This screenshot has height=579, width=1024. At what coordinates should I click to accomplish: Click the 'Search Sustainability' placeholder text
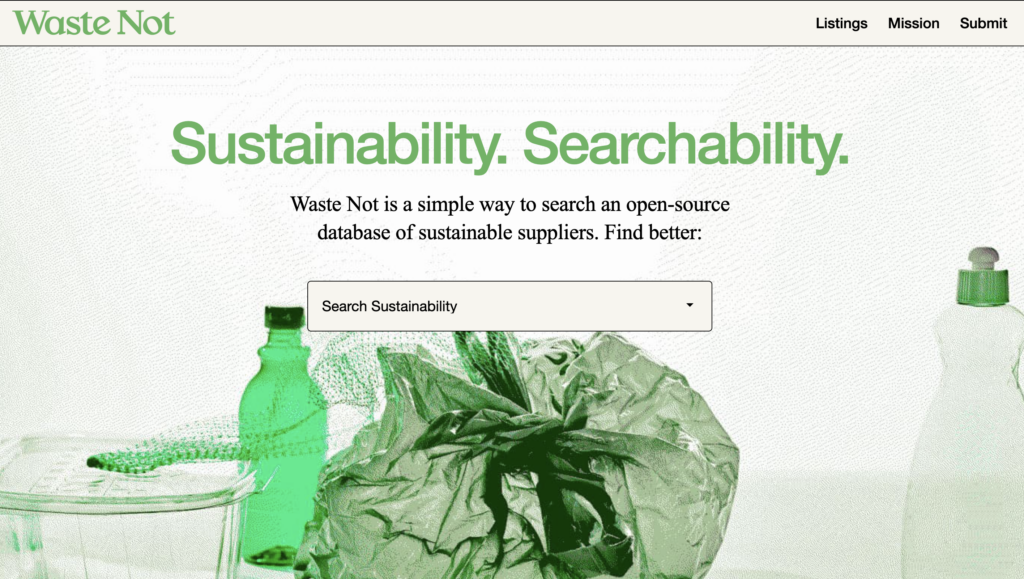tap(389, 306)
